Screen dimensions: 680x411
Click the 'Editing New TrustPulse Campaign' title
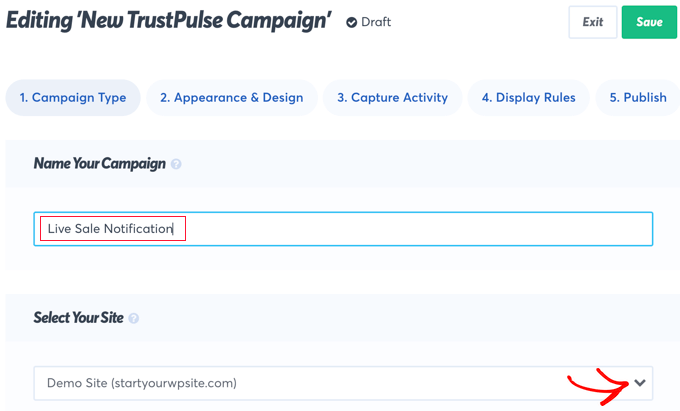pos(168,22)
